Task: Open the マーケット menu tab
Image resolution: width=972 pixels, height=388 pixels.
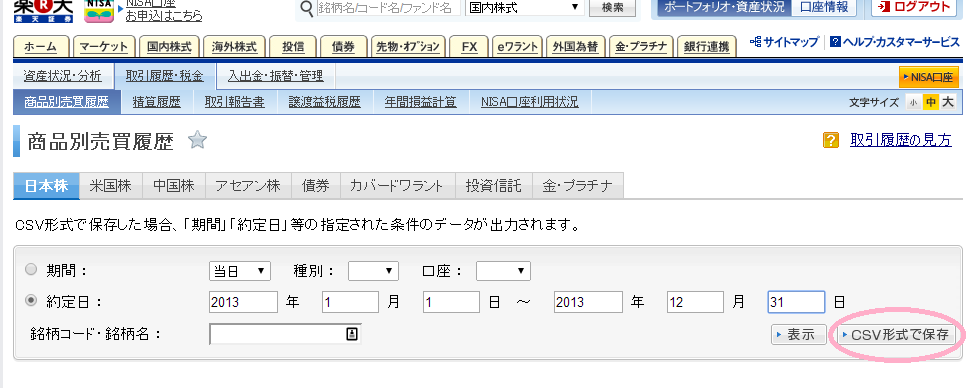Action: click(x=104, y=46)
